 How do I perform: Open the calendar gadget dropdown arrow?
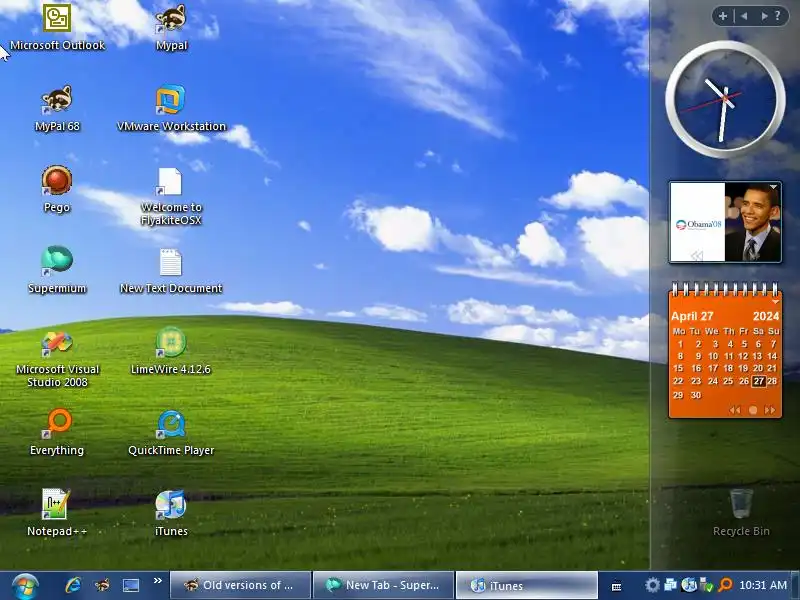pos(776,303)
